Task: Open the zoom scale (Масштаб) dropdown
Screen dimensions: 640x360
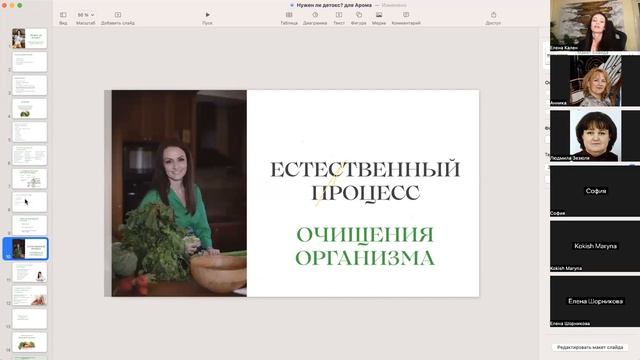Action: point(86,15)
